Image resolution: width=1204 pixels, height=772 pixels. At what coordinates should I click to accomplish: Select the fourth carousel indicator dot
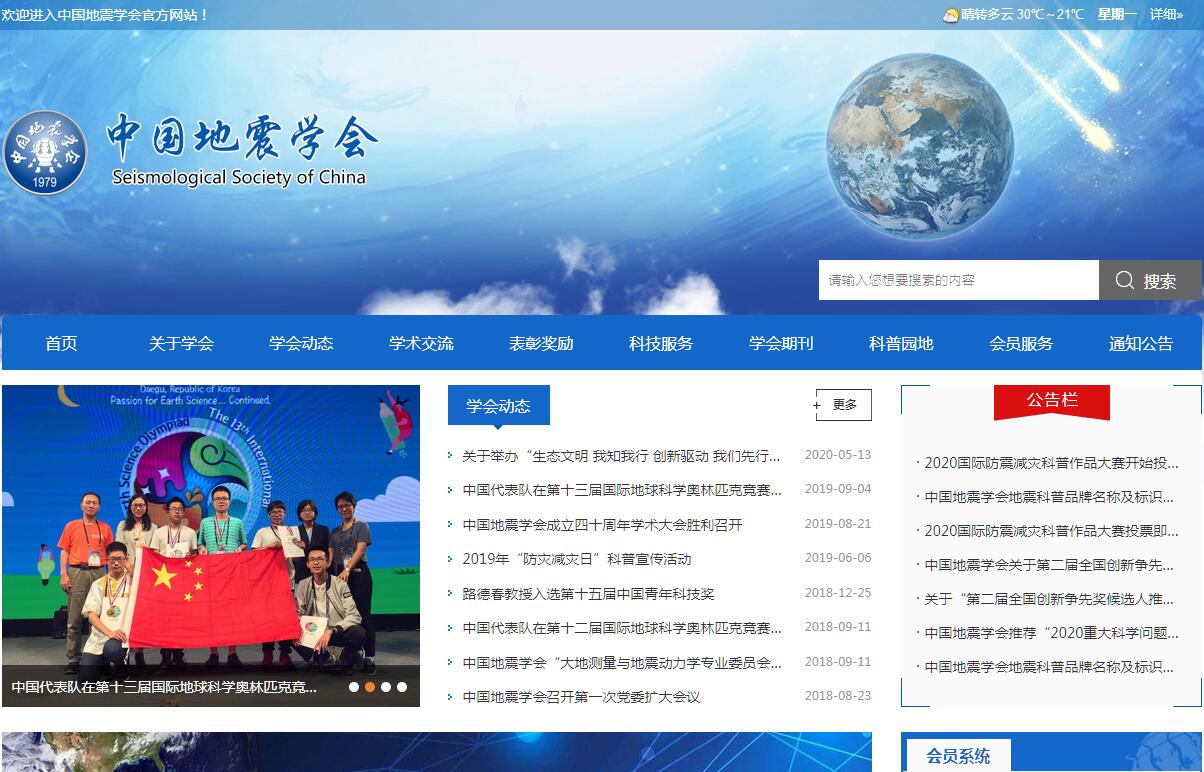click(x=402, y=687)
